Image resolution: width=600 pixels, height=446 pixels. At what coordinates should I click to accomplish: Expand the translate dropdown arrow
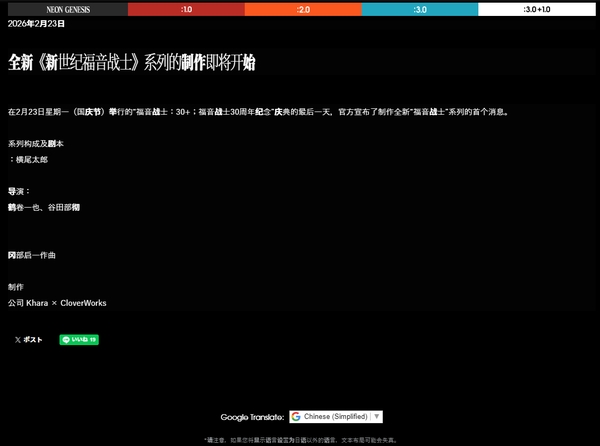pos(377,416)
